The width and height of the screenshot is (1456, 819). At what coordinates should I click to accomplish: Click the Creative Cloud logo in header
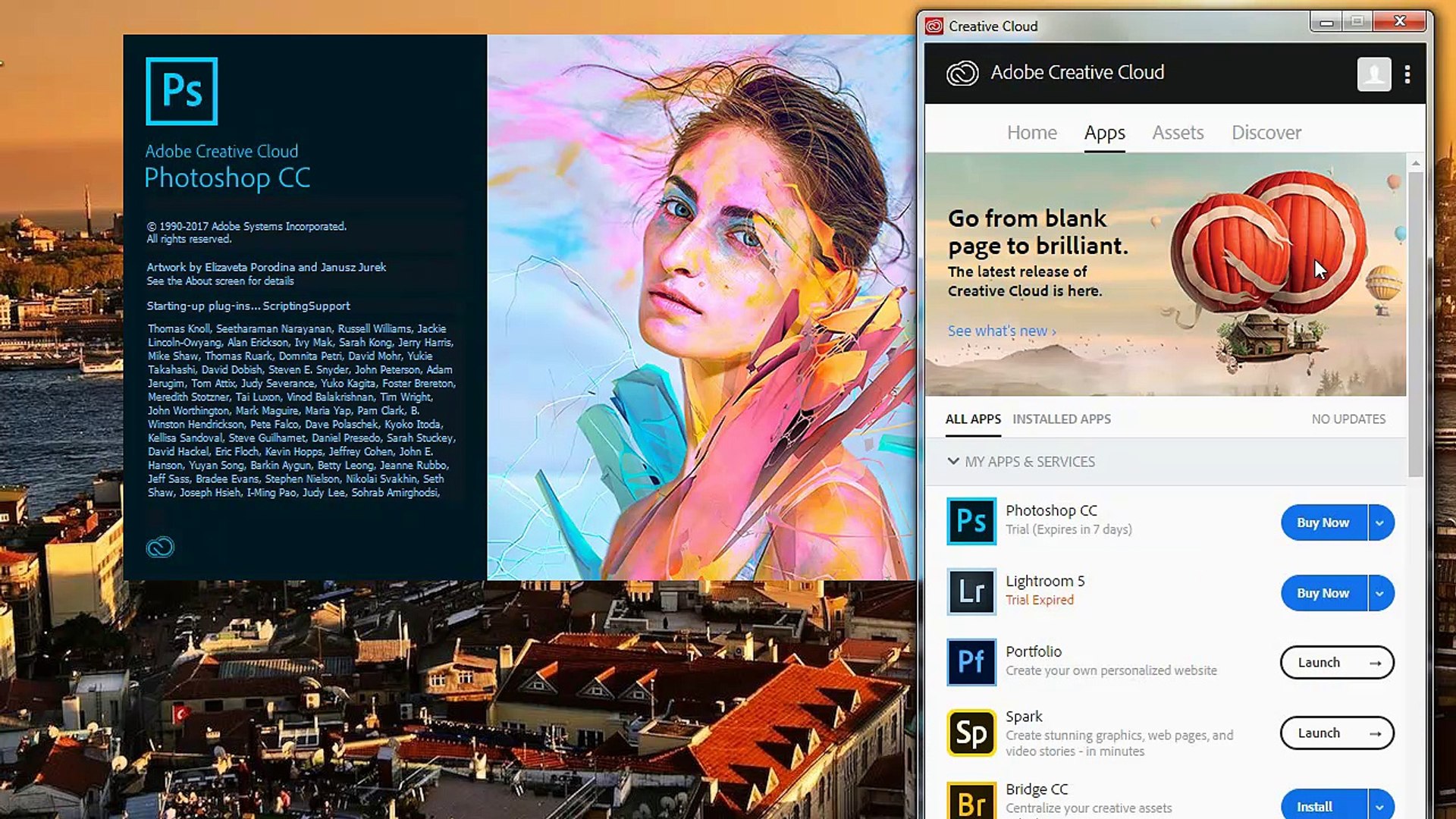[962, 74]
